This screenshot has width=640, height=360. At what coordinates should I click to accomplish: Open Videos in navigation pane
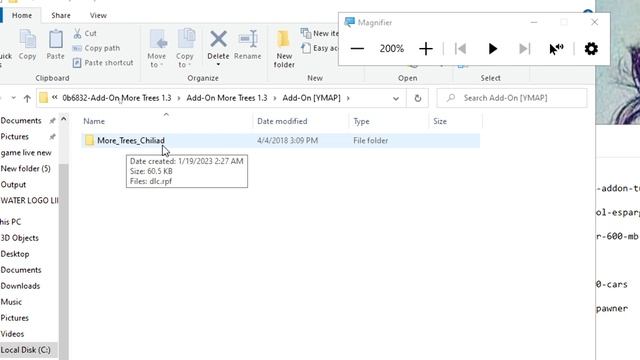pos(12,334)
